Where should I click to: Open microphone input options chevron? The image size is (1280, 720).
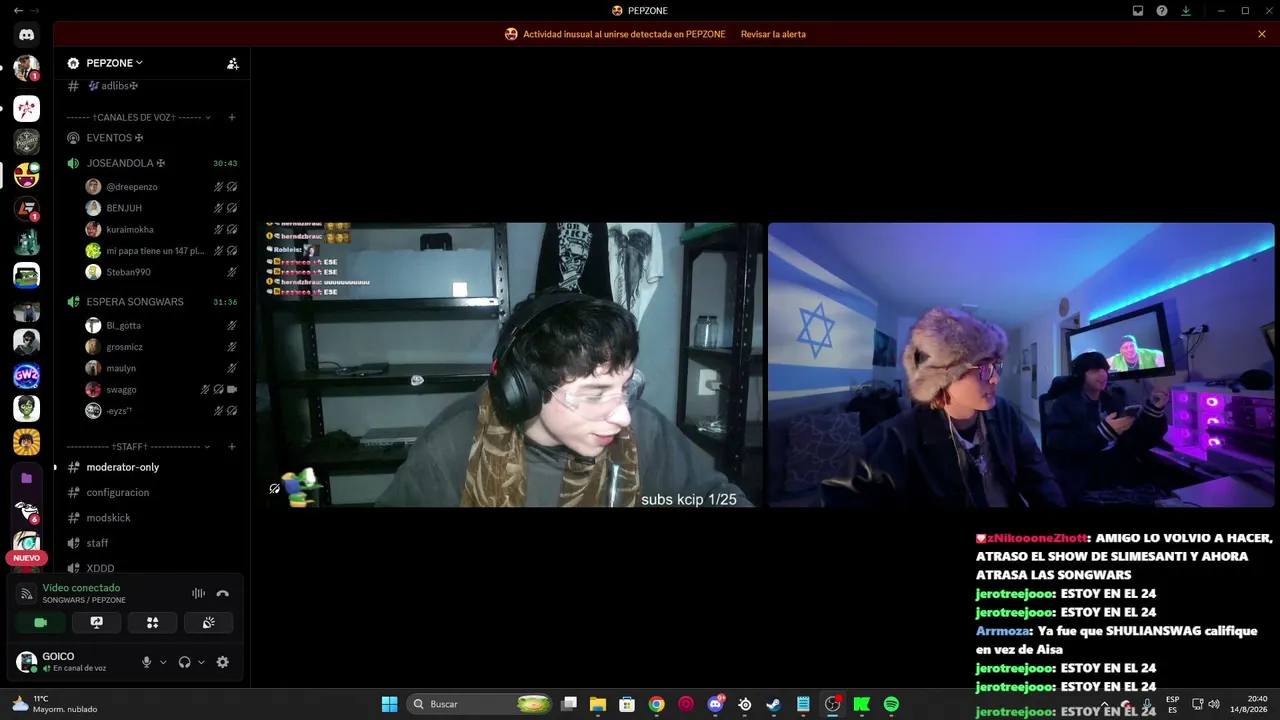click(x=163, y=662)
